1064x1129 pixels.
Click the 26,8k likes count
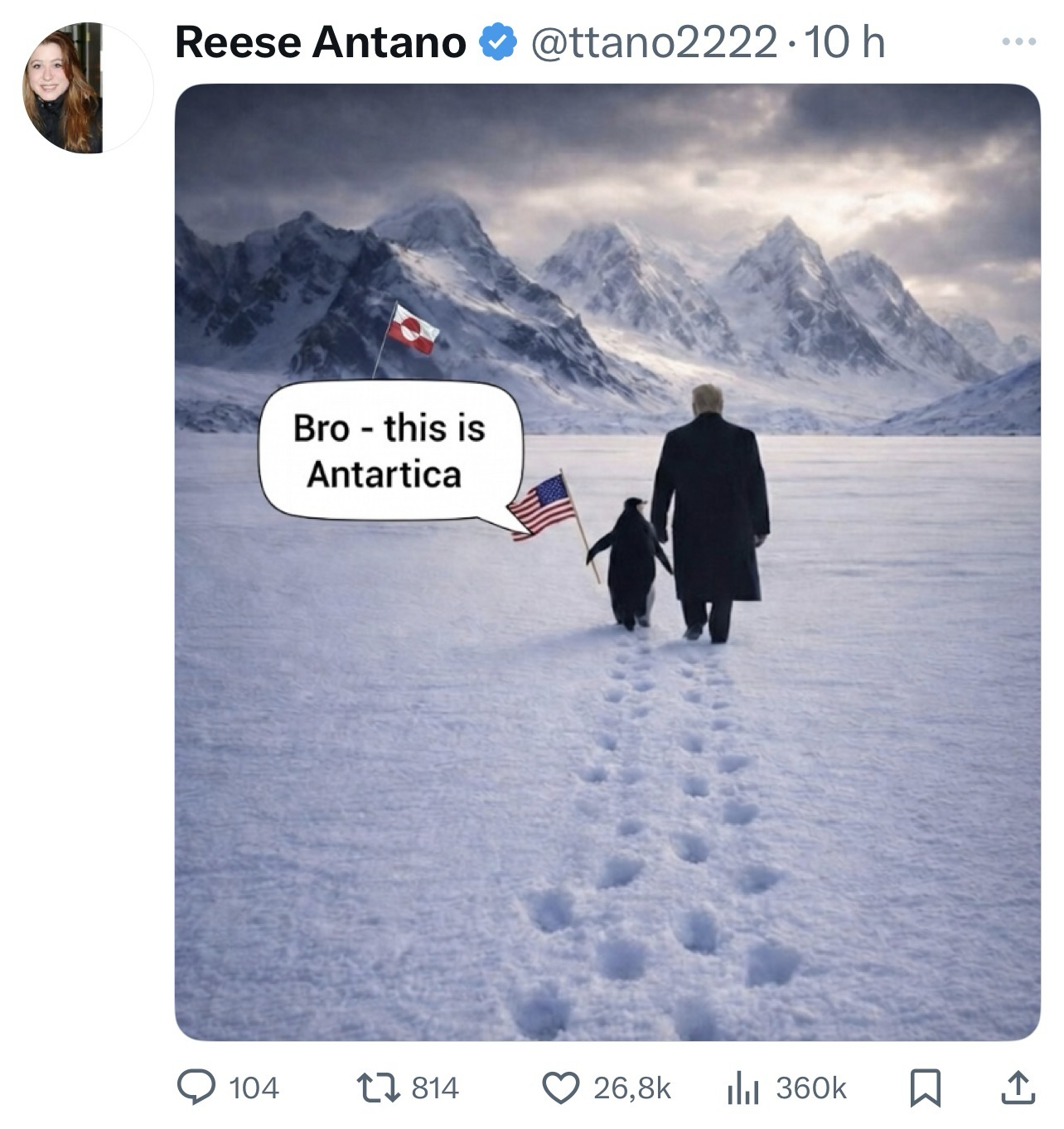point(631,1088)
